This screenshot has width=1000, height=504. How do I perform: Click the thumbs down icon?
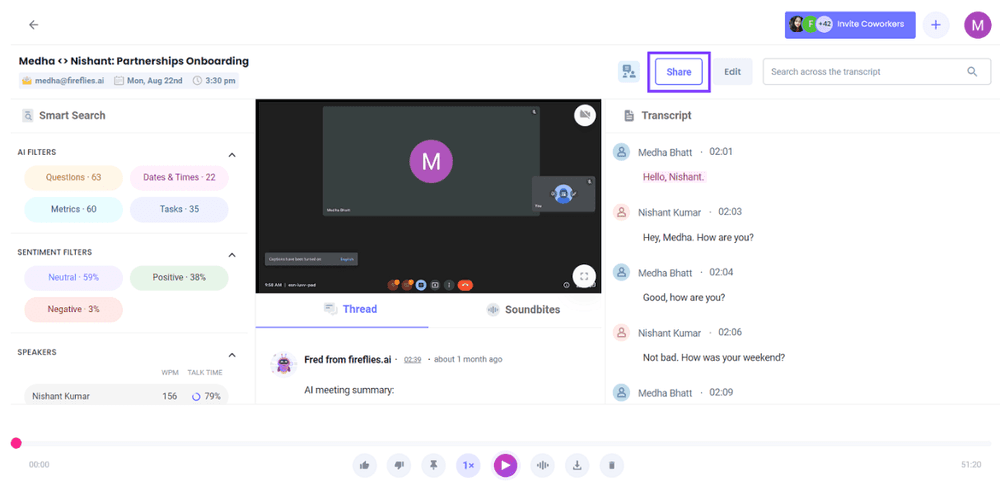tap(399, 465)
